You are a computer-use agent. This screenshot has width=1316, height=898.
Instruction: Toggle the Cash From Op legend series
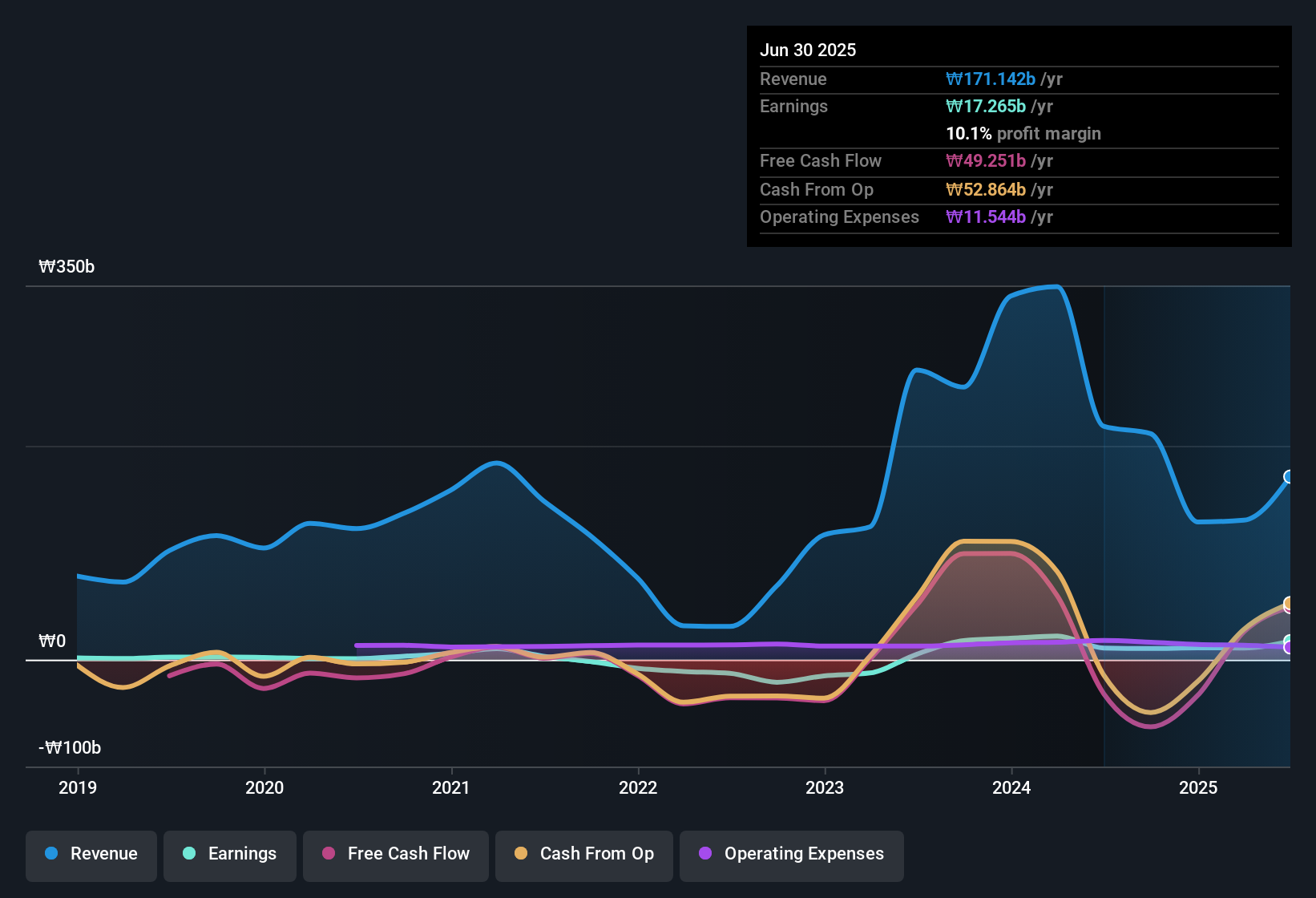point(584,854)
